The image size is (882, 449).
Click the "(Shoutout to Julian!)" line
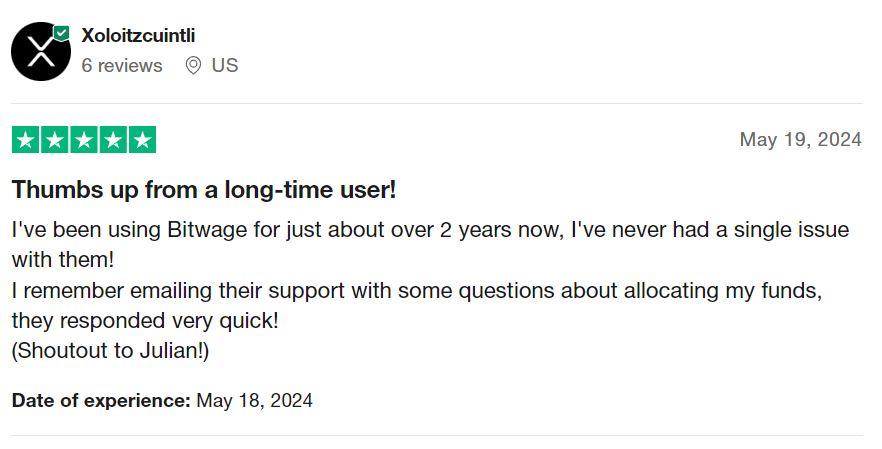(x=111, y=351)
